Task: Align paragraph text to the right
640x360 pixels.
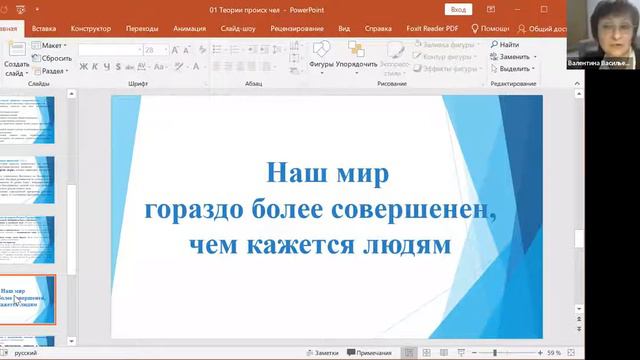Action: click(240, 67)
